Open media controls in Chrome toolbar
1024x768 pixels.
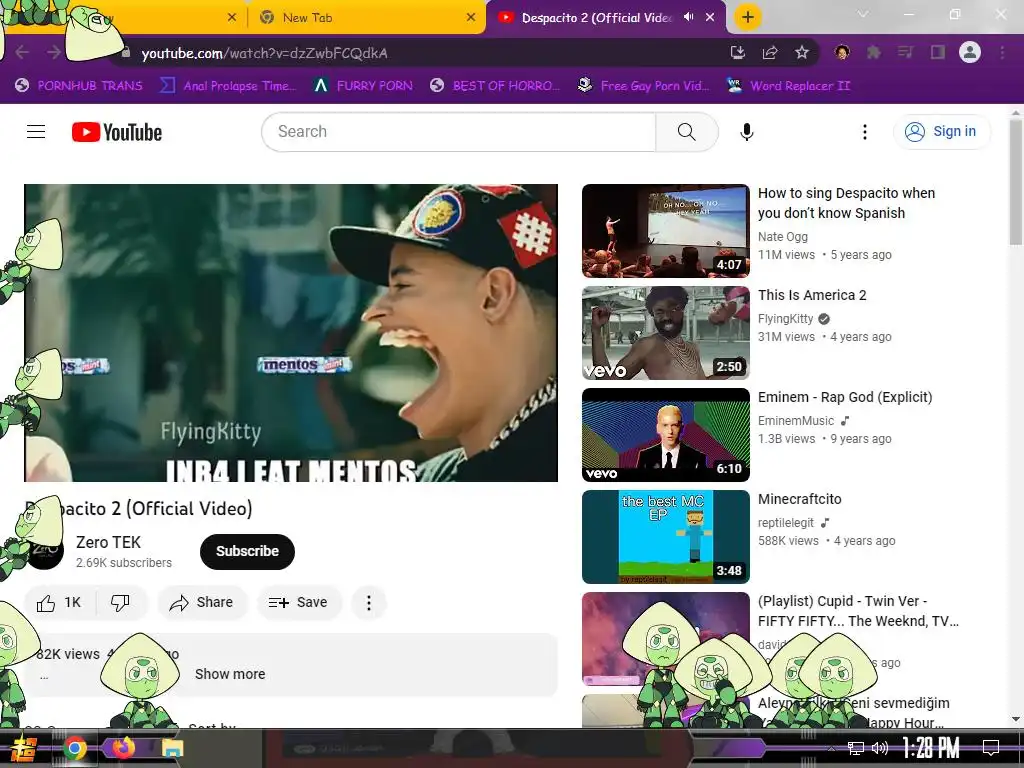point(906,53)
